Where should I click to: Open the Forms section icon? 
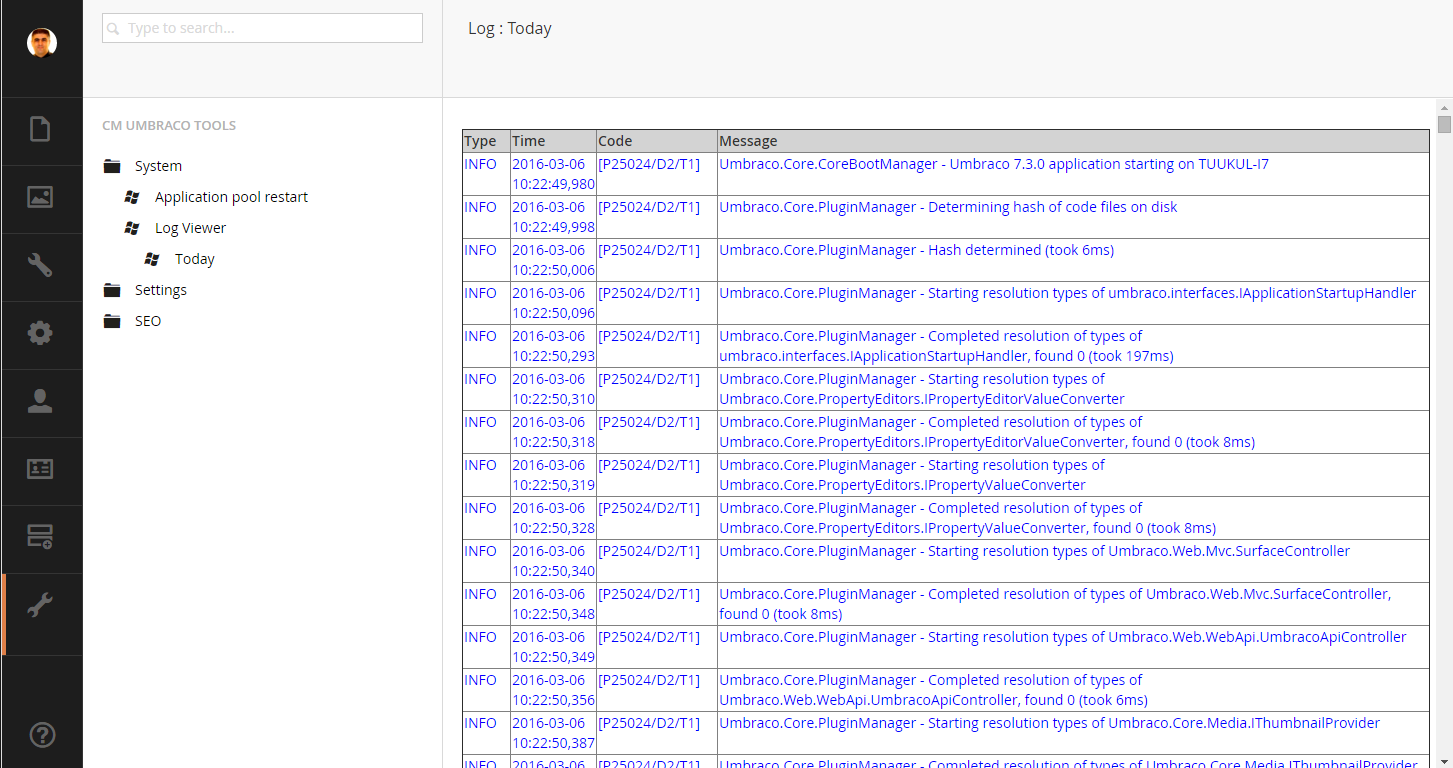click(40, 537)
